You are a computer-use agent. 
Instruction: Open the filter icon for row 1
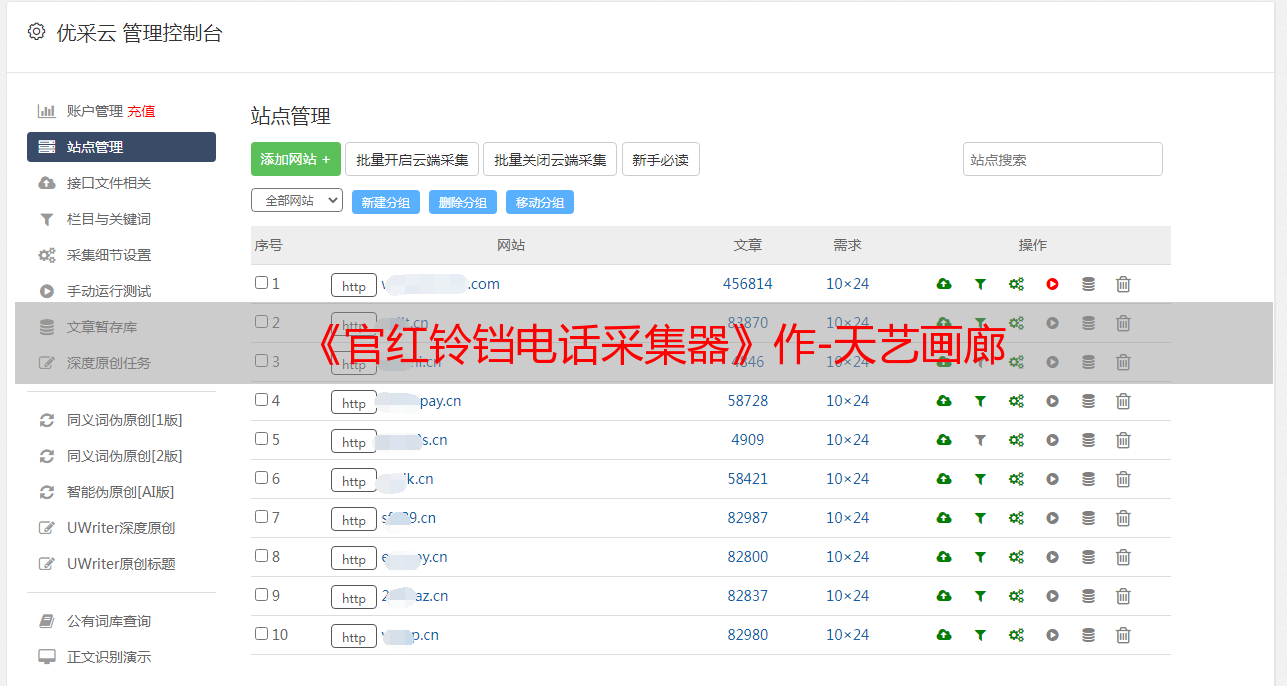pos(980,284)
